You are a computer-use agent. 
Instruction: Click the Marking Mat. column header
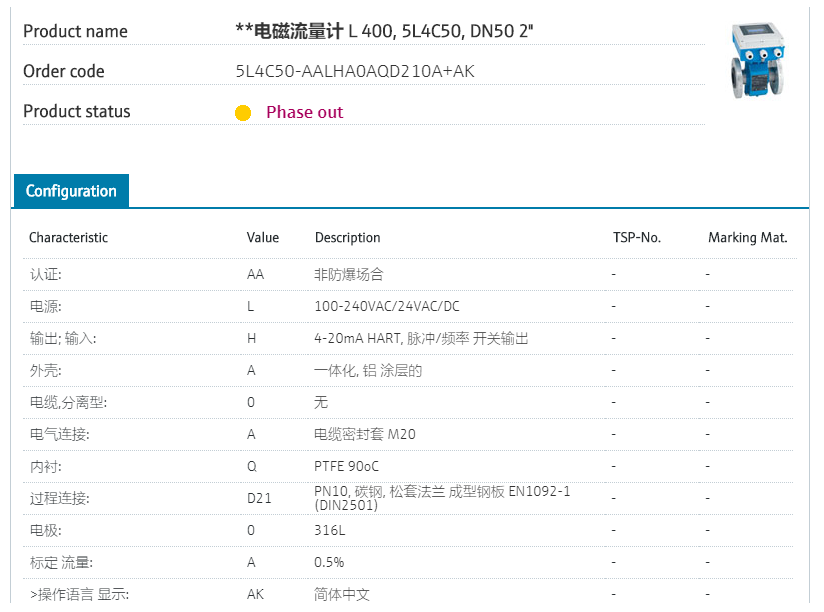[748, 238]
